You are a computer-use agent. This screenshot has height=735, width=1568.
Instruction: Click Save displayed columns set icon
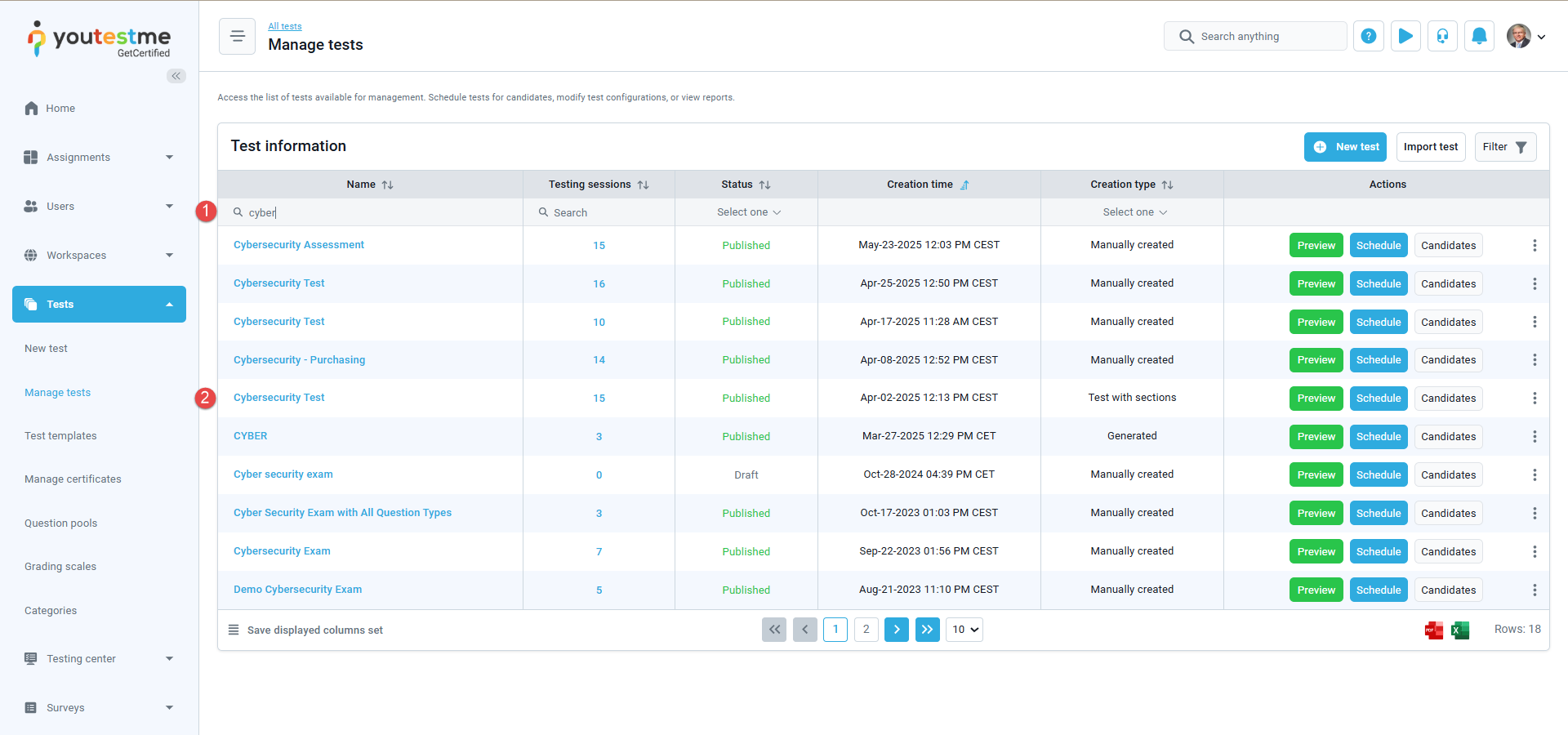234,630
